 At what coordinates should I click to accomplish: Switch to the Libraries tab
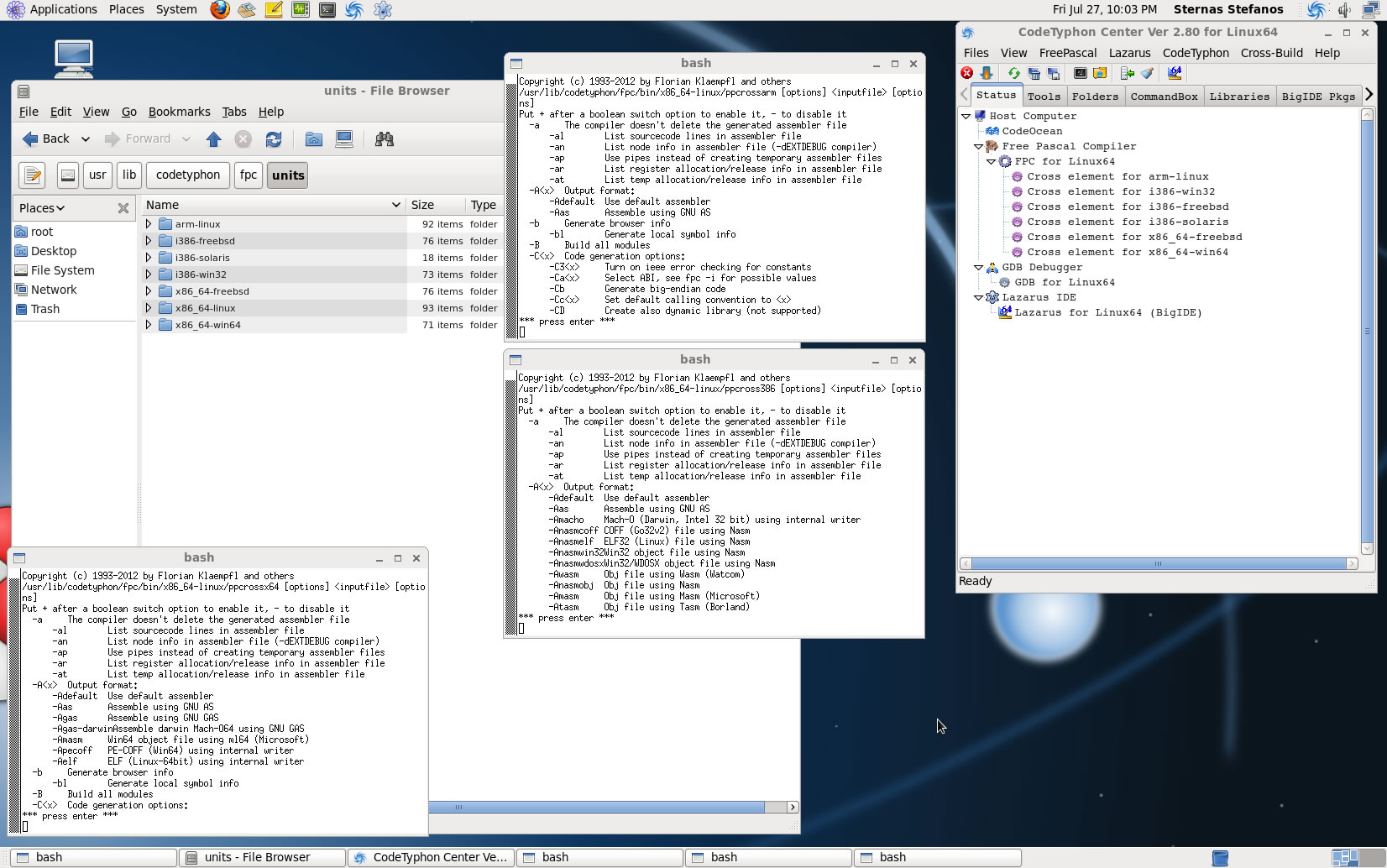tap(1239, 97)
